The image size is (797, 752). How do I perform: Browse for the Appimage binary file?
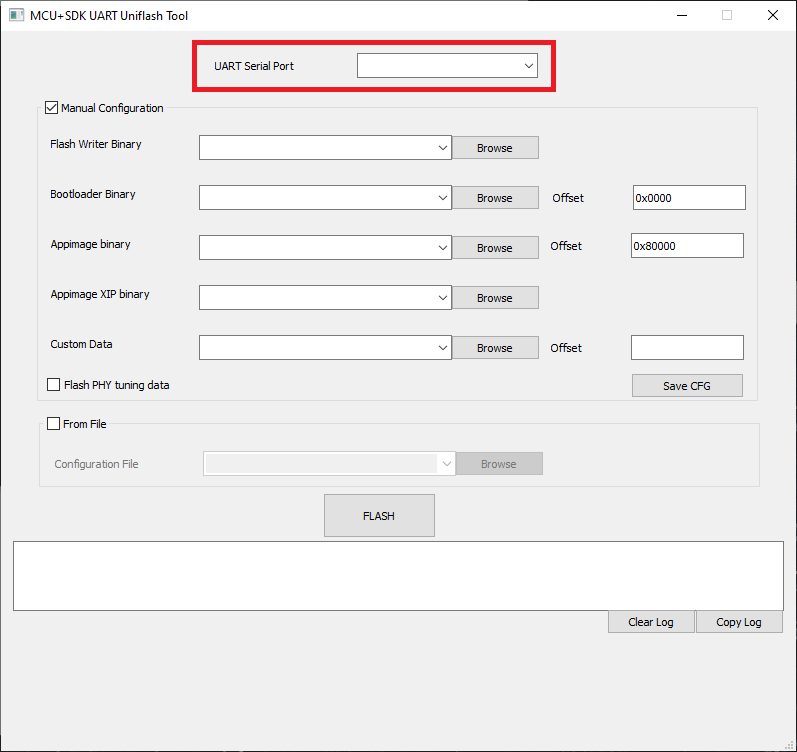[x=494, y=248]
